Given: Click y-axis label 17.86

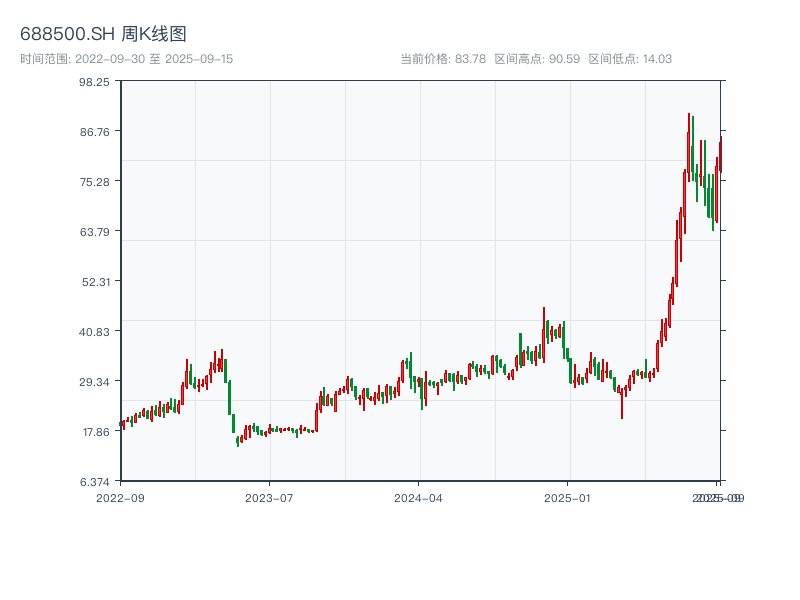Looking at the screenshot, I should click(x=96, y=432).
